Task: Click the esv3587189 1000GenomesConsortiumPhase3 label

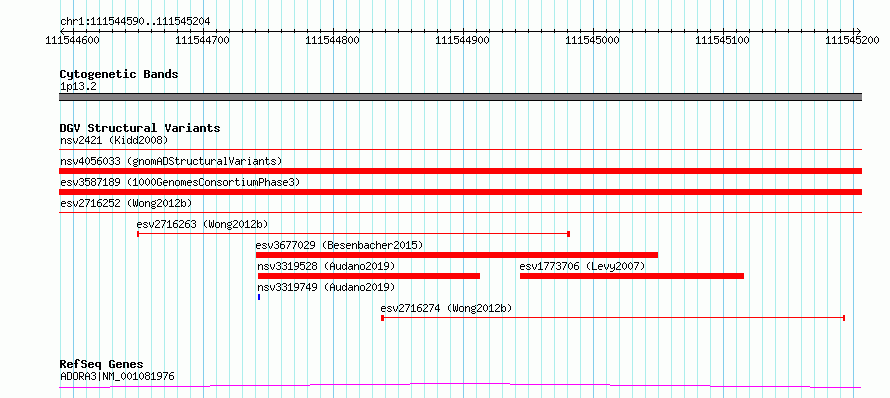Action: pos(180,182)
